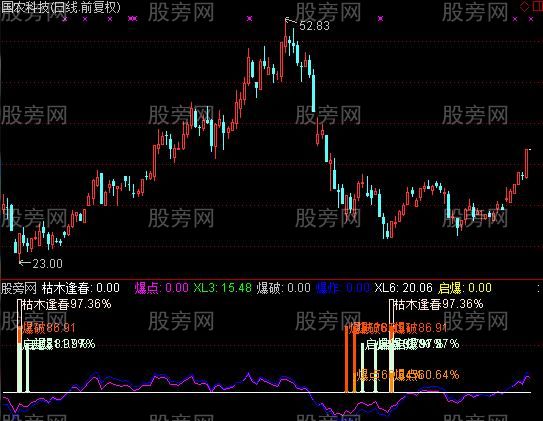Select the green XL3: 15.48 readout
Viewport: 543px width, 421px height.
[x=222, y=288]
